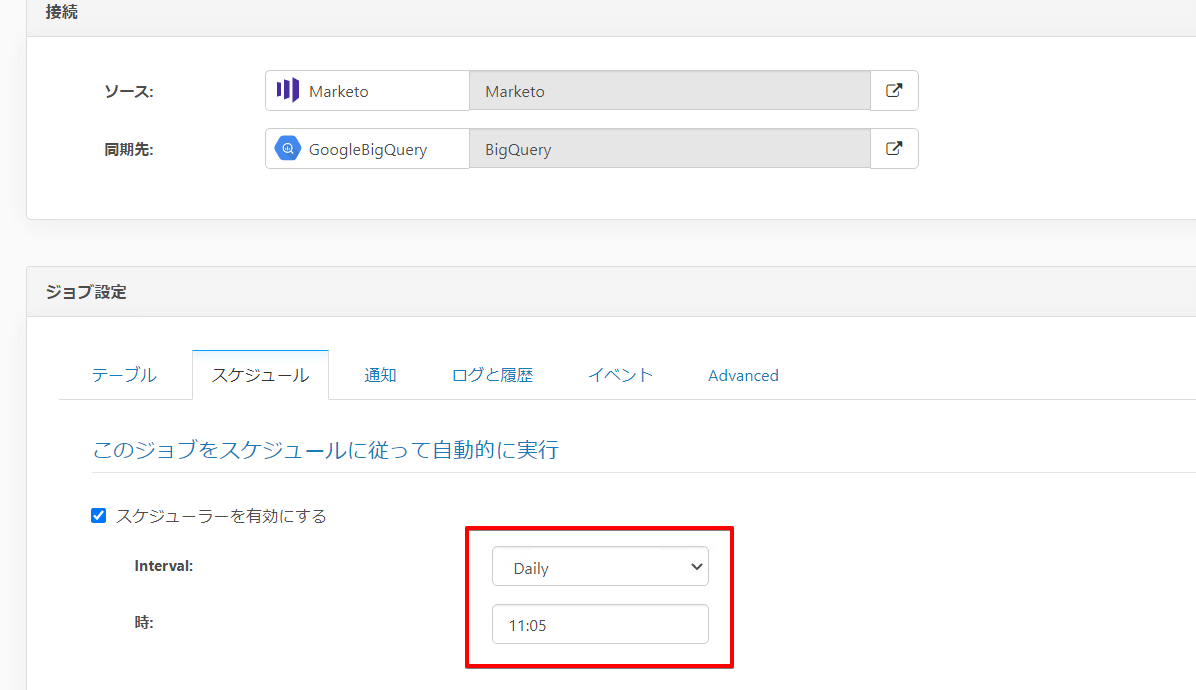Open the Interval dropdown showing Daily
This screenshot has width=1196, height=690.
[x=600, y=566]
